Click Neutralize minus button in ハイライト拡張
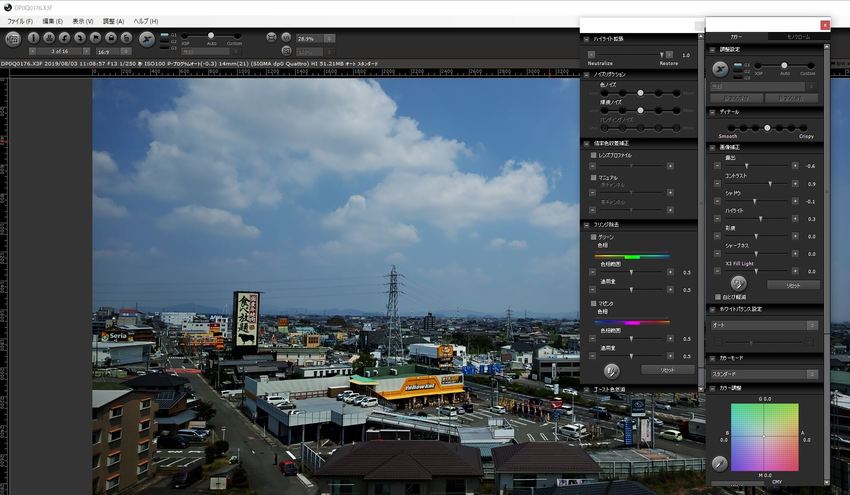 point(591,54)
